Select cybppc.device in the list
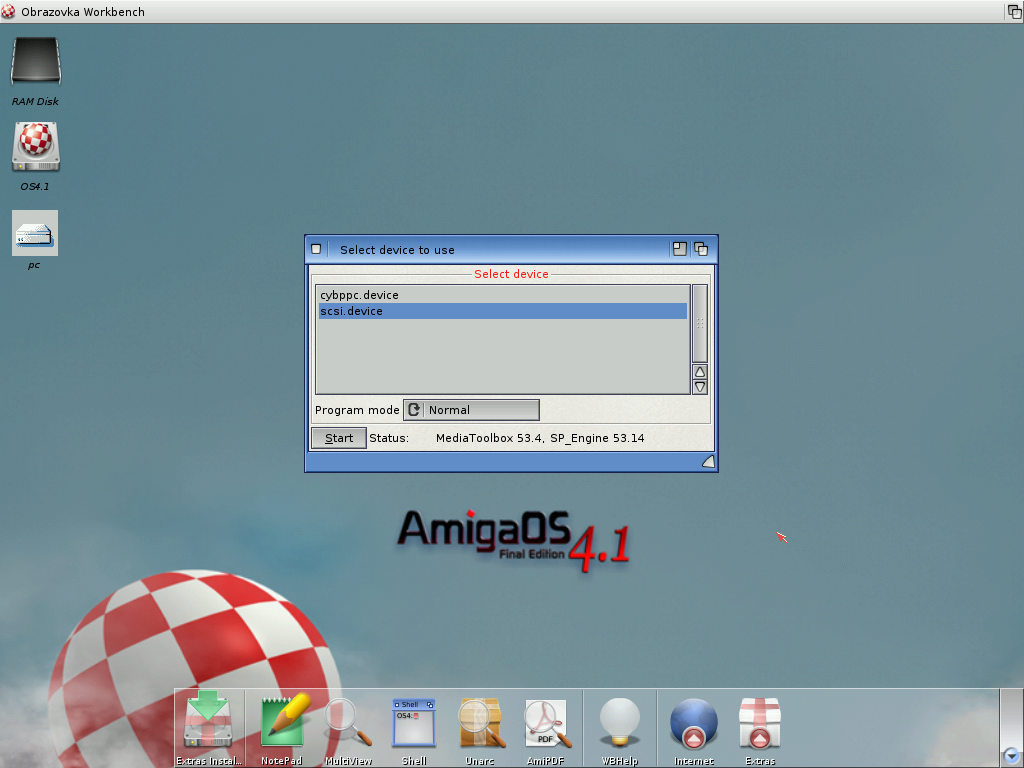 click(502, 295)
